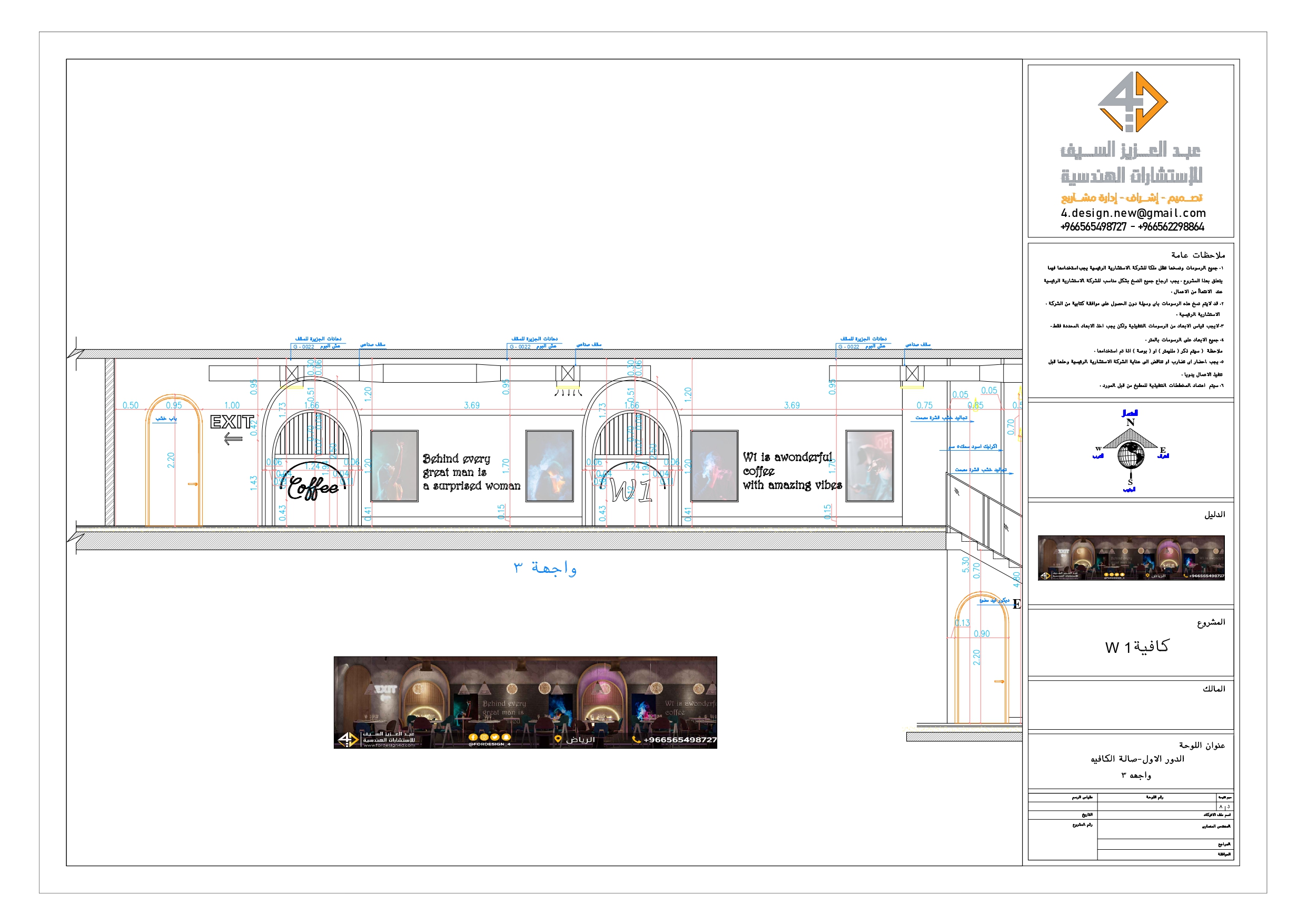This screenshot has width=1307, height=924.
Task: Click the left arched wooden door outline
Action: point(174,460)
